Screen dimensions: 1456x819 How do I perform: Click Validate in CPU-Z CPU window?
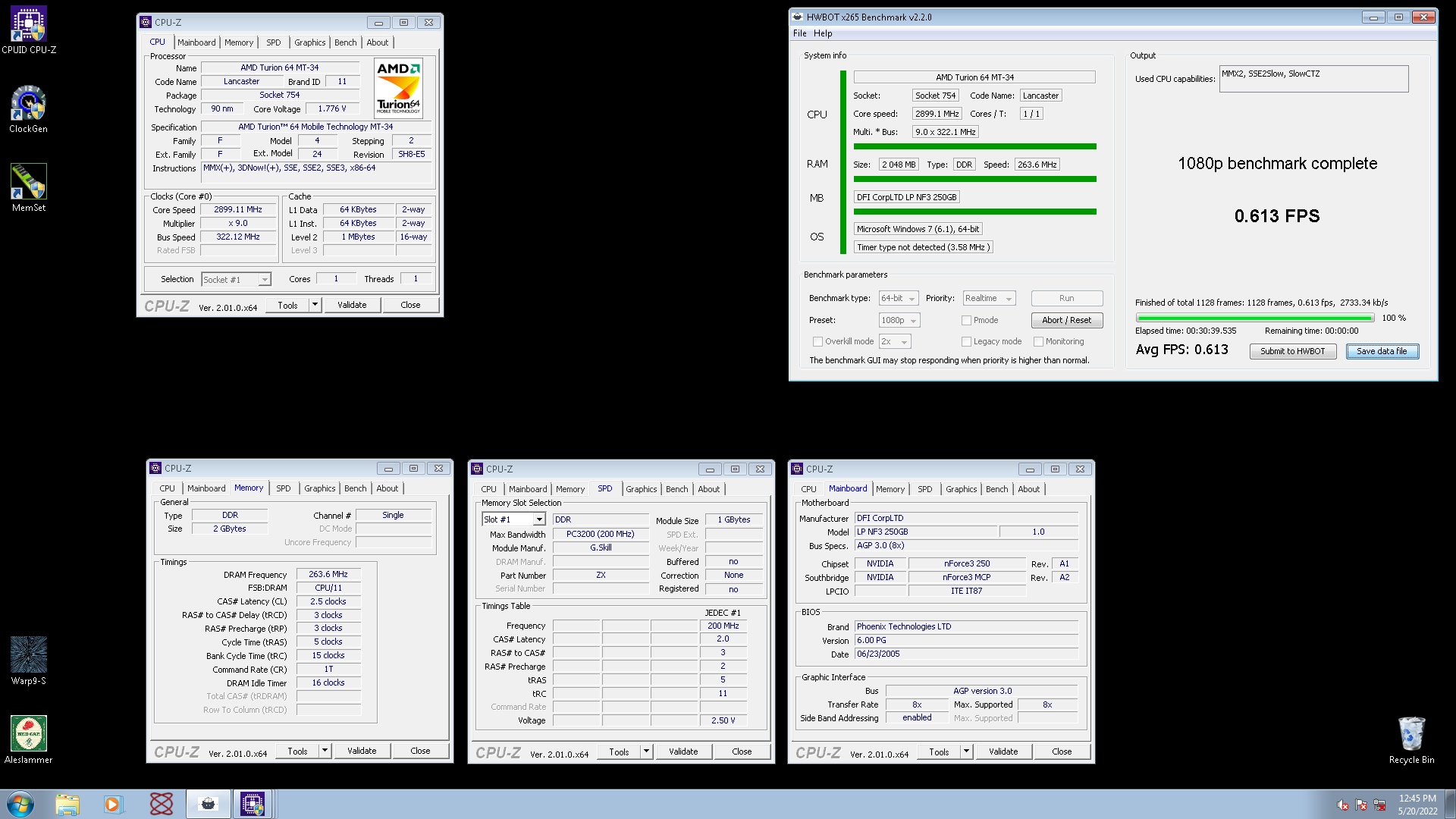tap(351, 305)
